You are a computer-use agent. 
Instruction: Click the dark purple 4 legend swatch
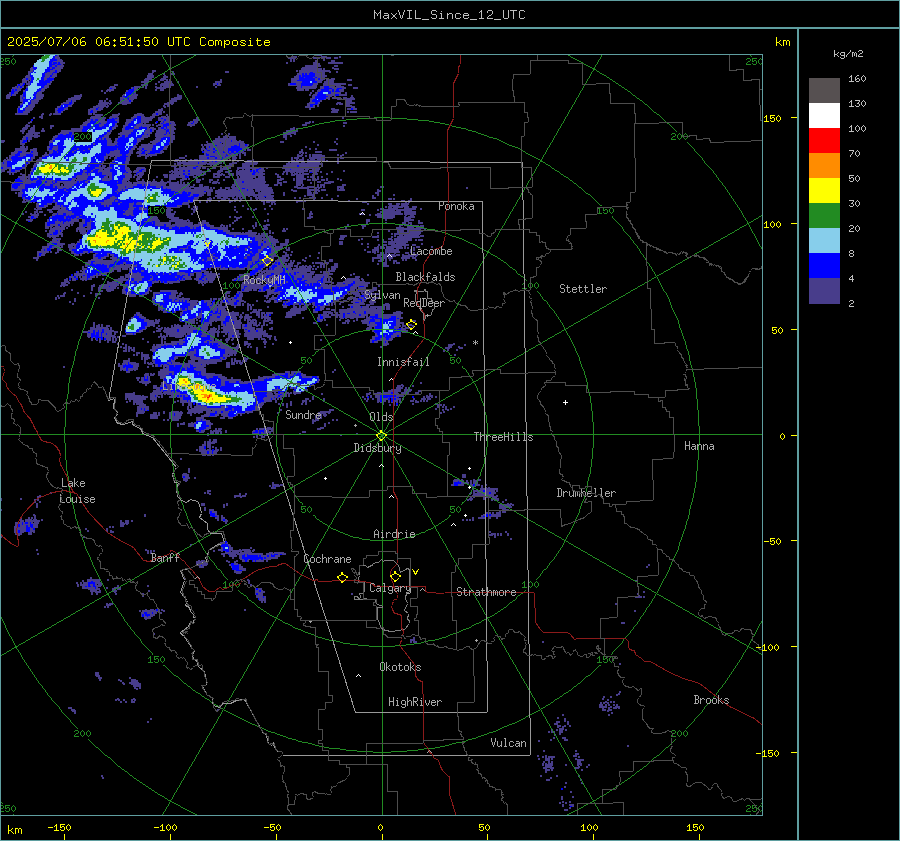824,291
